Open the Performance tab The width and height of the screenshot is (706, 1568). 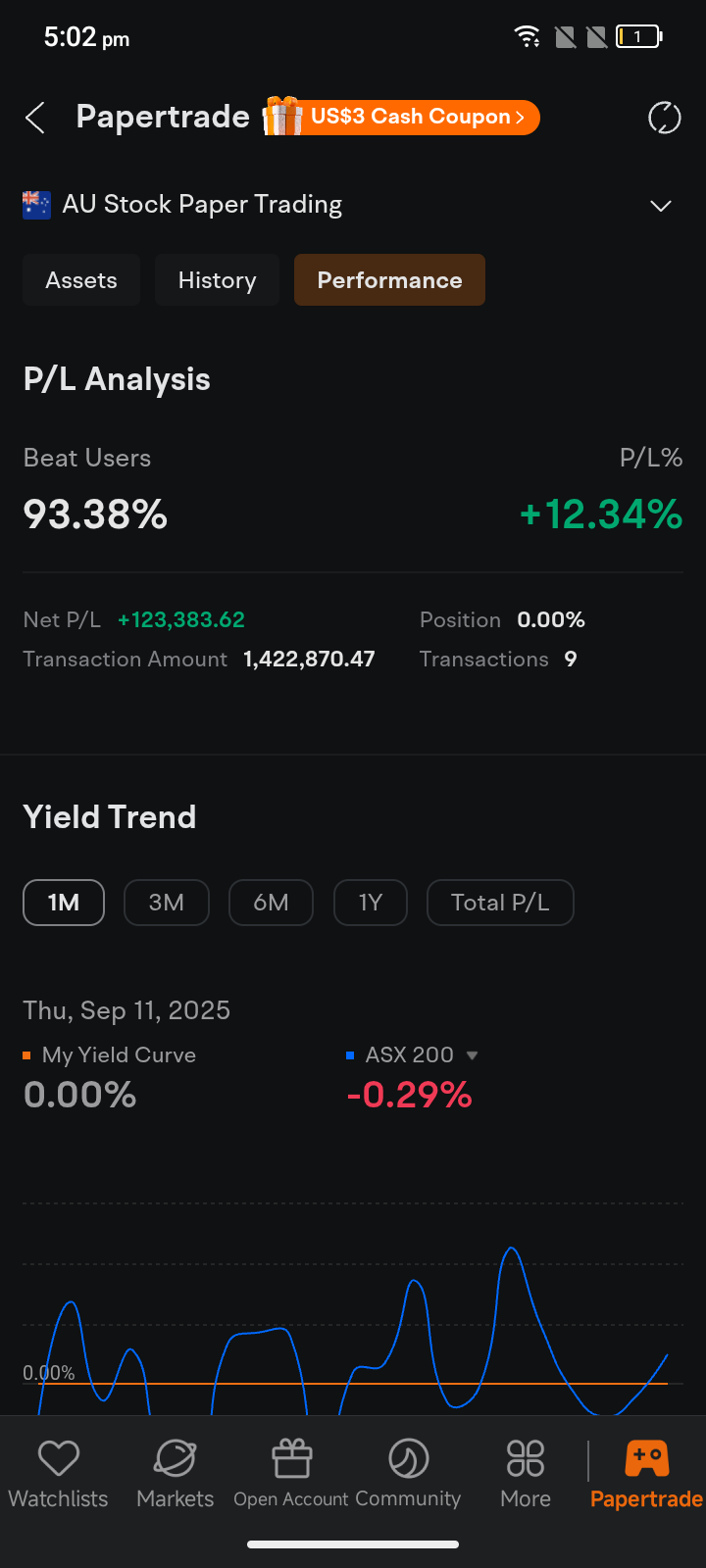pos(389,280)
